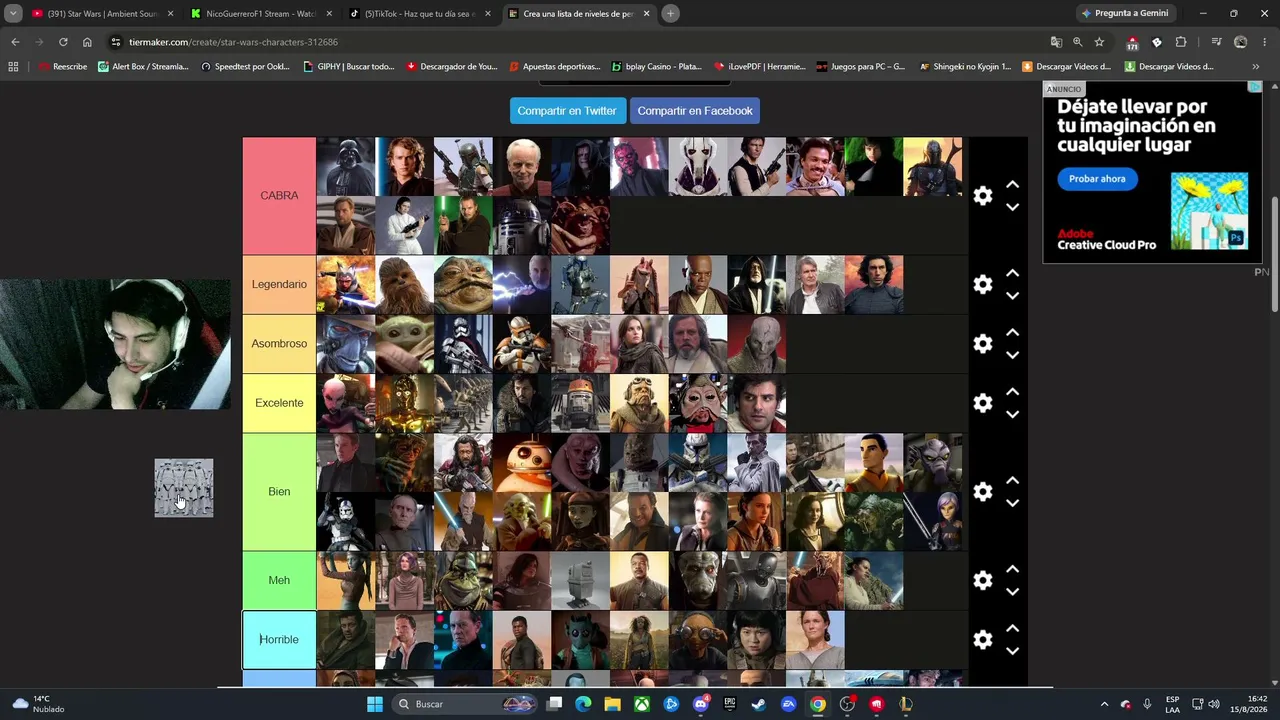Open File Explorer from the taskbar

(612, 704)
